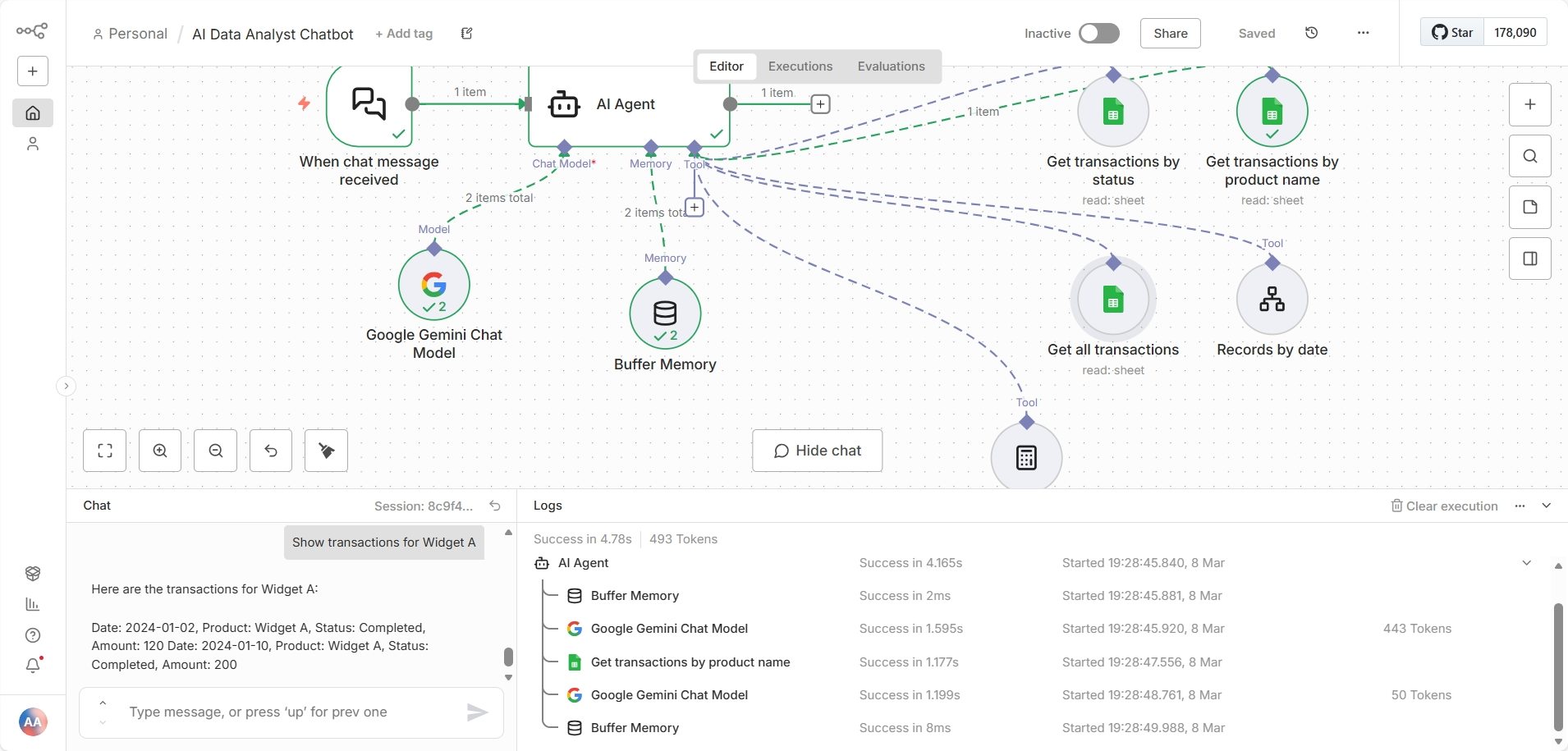Toggle the workflow Inactive switch
Viewport: 1568px width, 751px height.
1099,34
